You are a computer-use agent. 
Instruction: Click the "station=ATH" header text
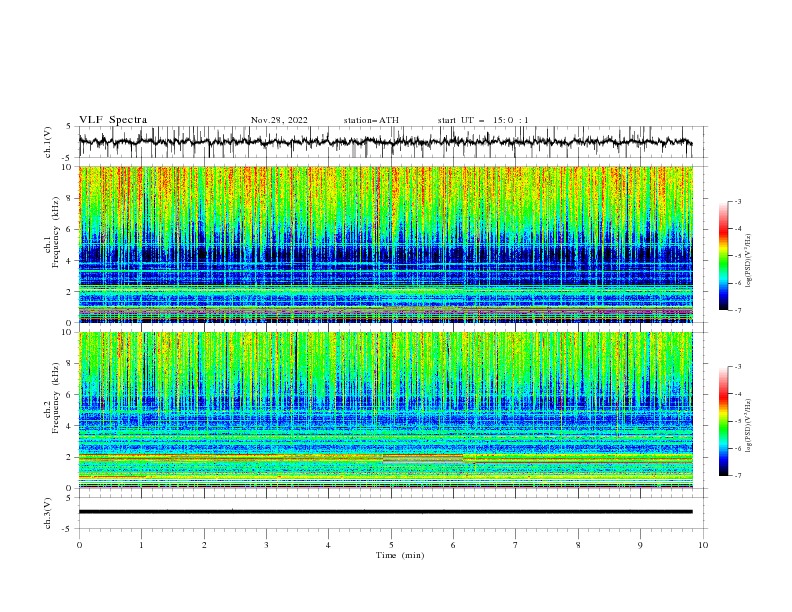pyautogui.click(x=371, y=120)
